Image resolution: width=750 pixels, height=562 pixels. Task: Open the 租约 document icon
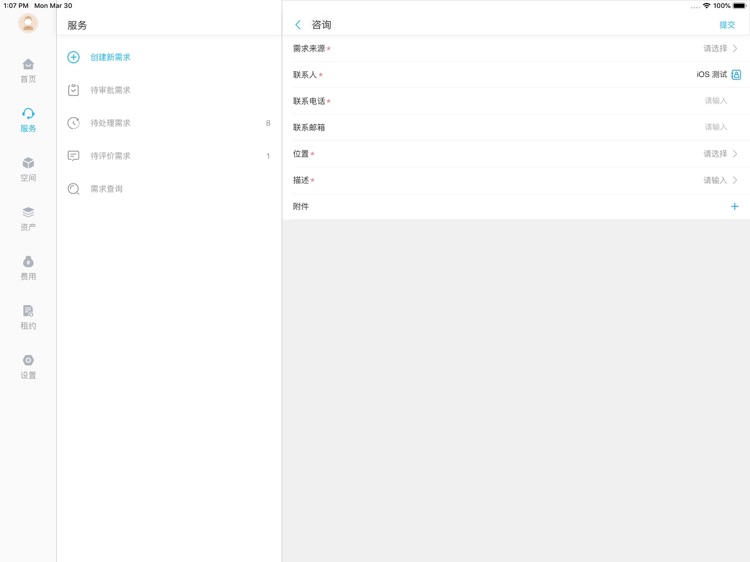[x=28, y=311]
